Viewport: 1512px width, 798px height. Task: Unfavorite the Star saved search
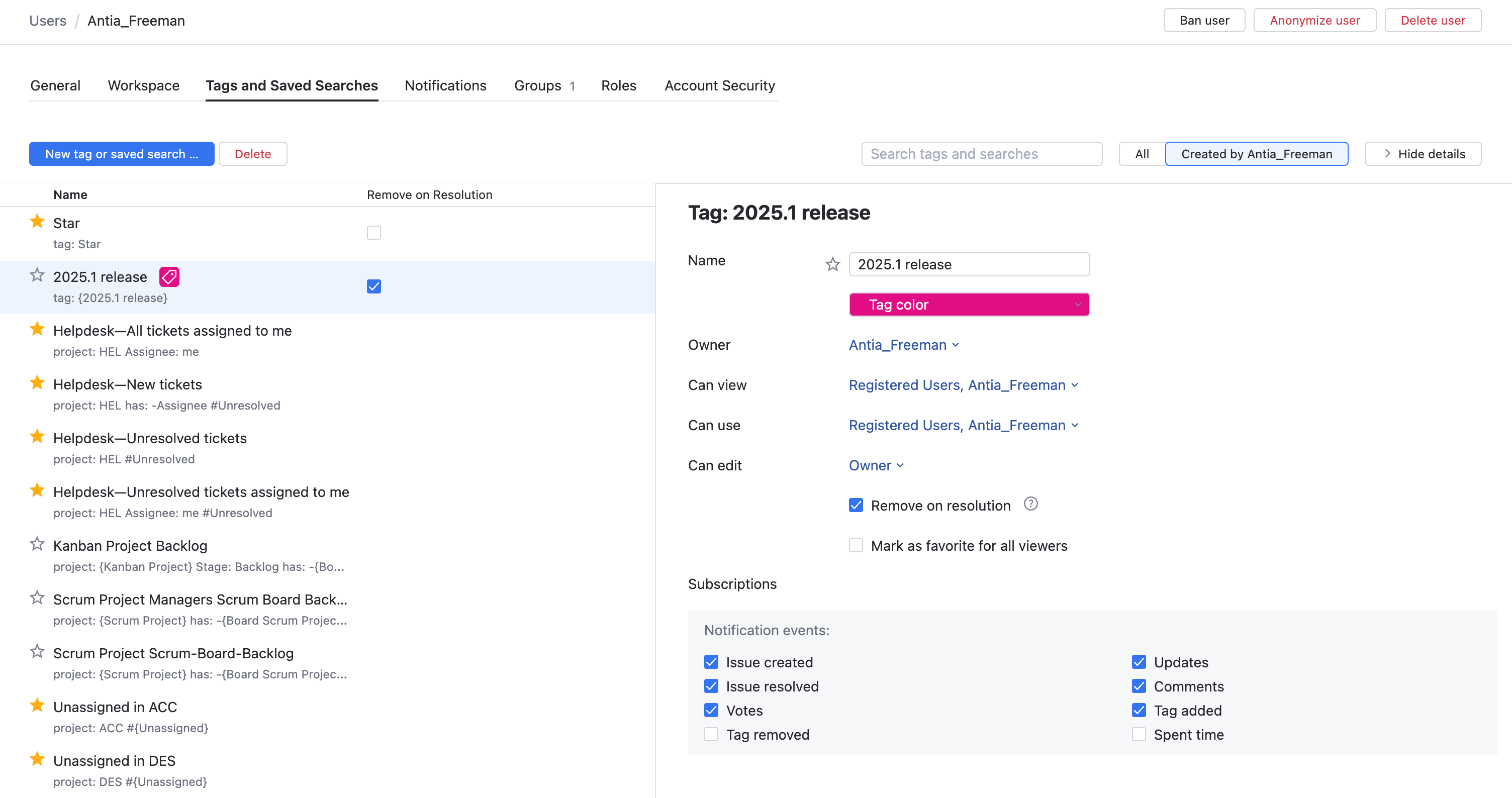(x=36, y=221)
